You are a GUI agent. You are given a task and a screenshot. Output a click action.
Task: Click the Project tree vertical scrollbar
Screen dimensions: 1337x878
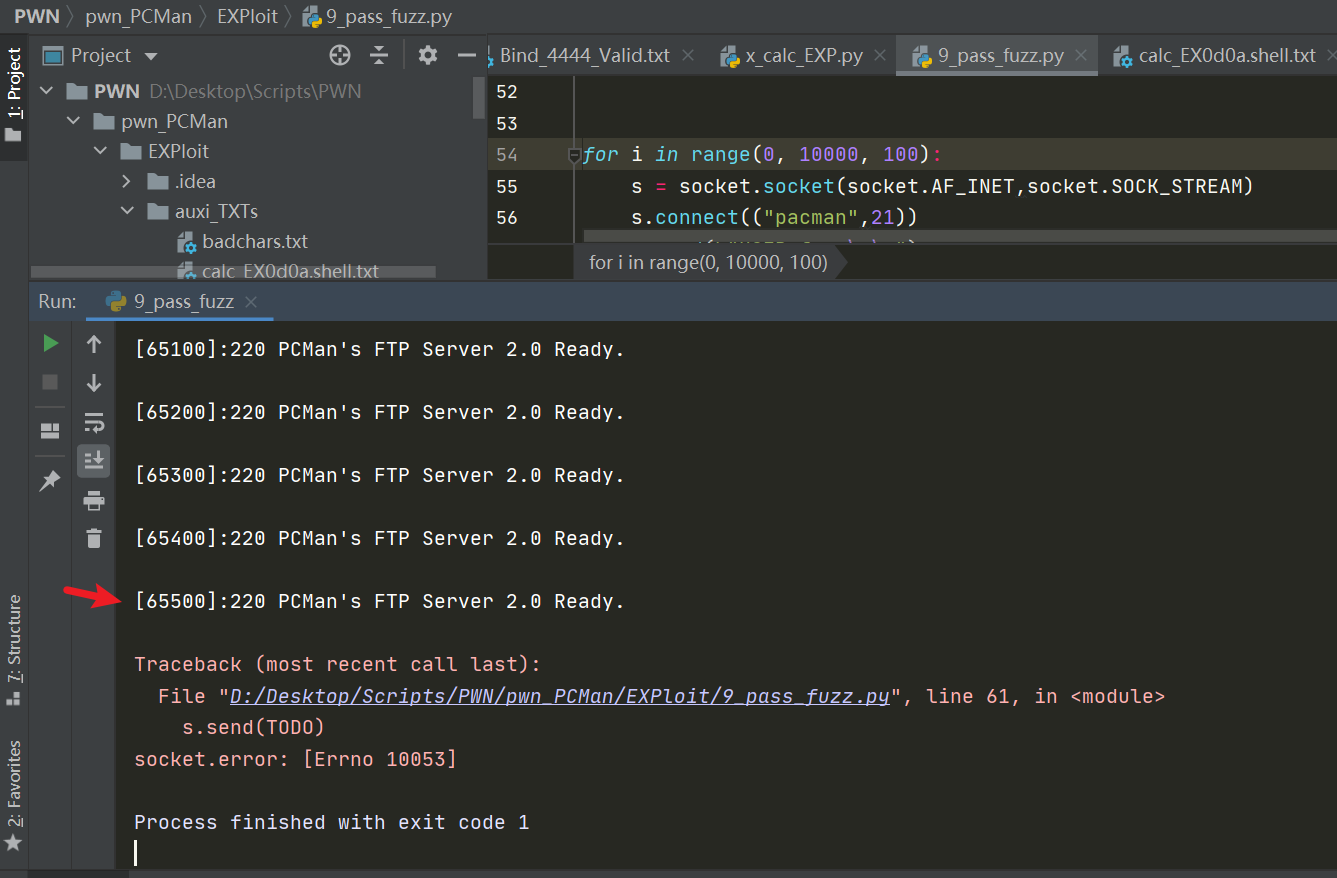click(480, 99)
